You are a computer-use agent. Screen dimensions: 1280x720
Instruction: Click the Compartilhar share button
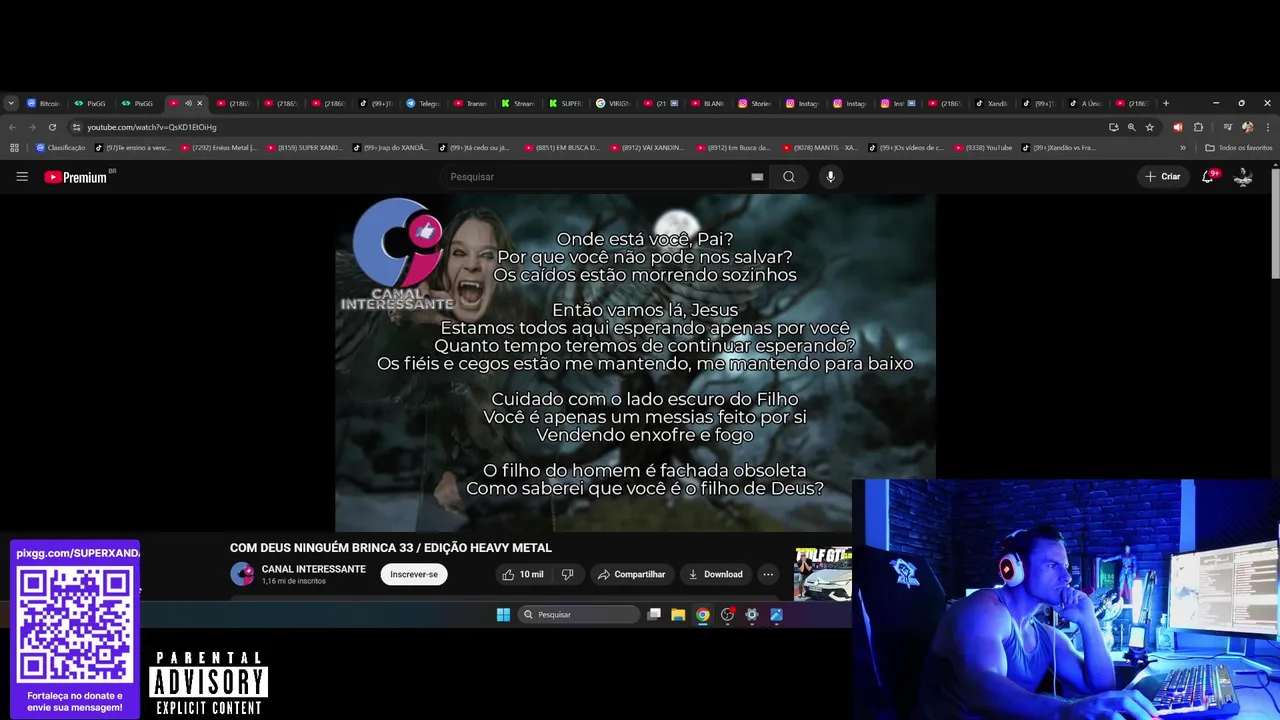tap(631, 574)
